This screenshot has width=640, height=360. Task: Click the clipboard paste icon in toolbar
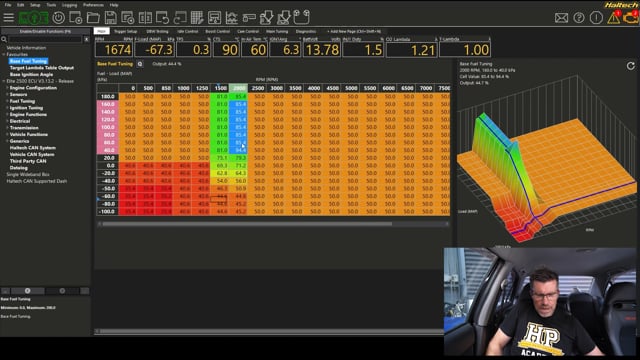[x=301, y=17]
